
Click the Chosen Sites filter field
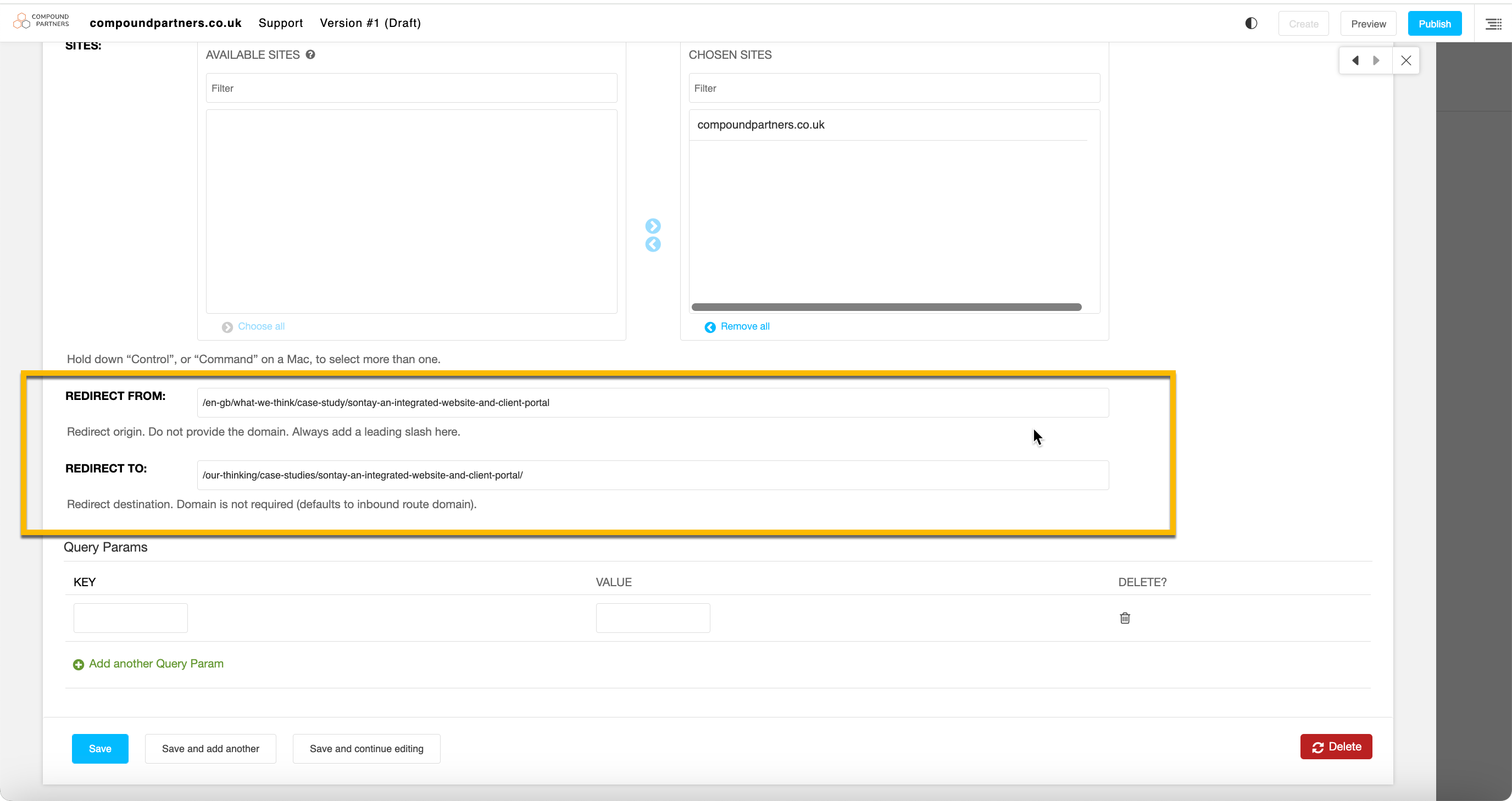[x=894, y=88]
